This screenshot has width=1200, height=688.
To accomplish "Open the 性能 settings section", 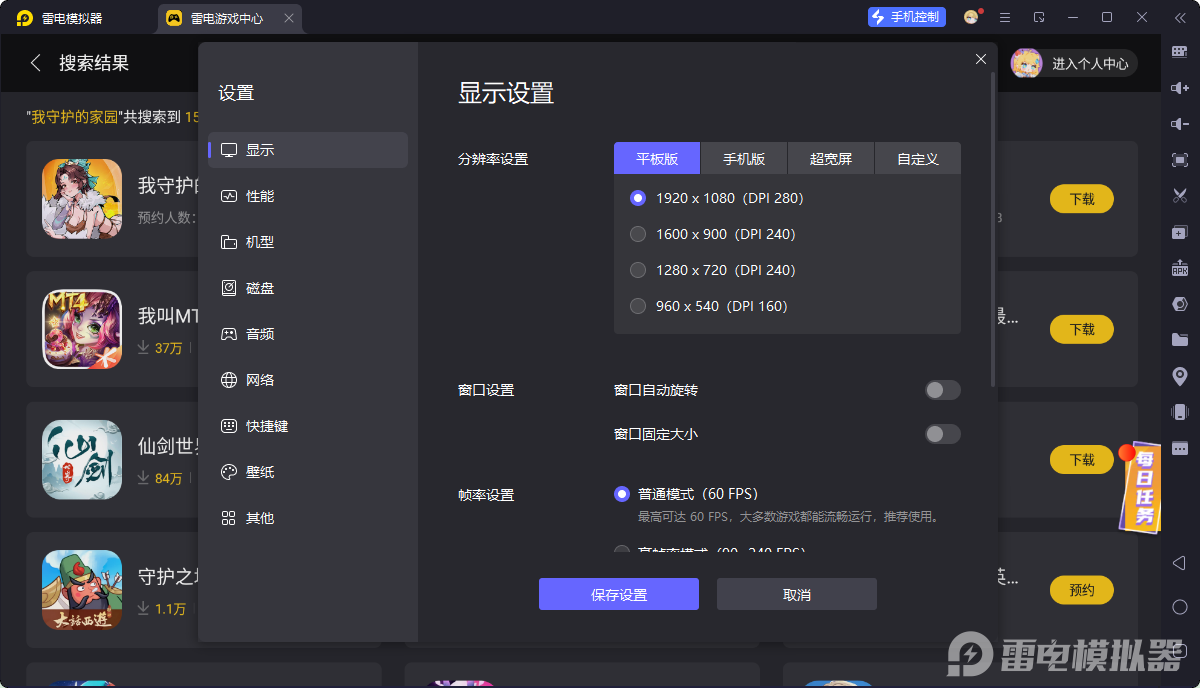I will (x=308, y=196).
